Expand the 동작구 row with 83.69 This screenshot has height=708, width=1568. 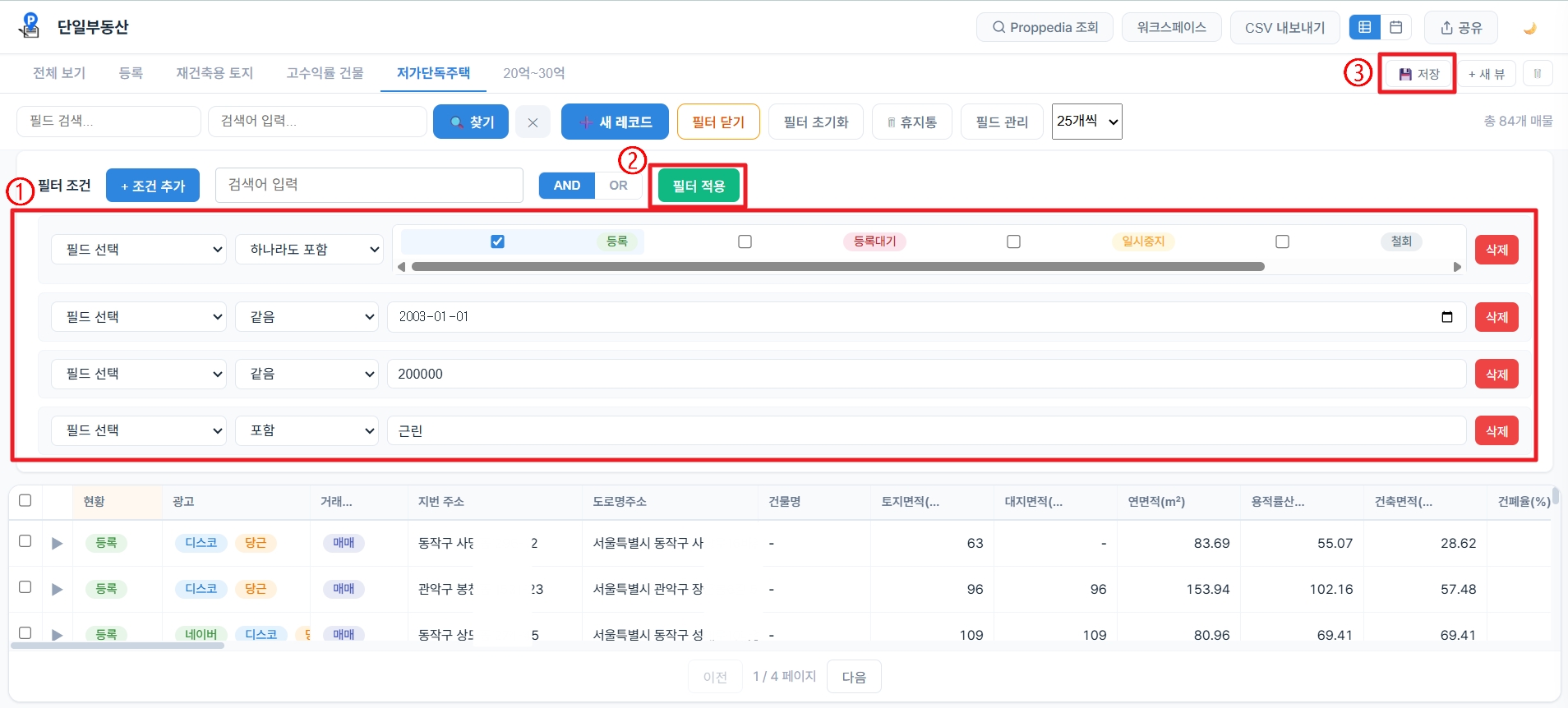[x=57, y=543]
